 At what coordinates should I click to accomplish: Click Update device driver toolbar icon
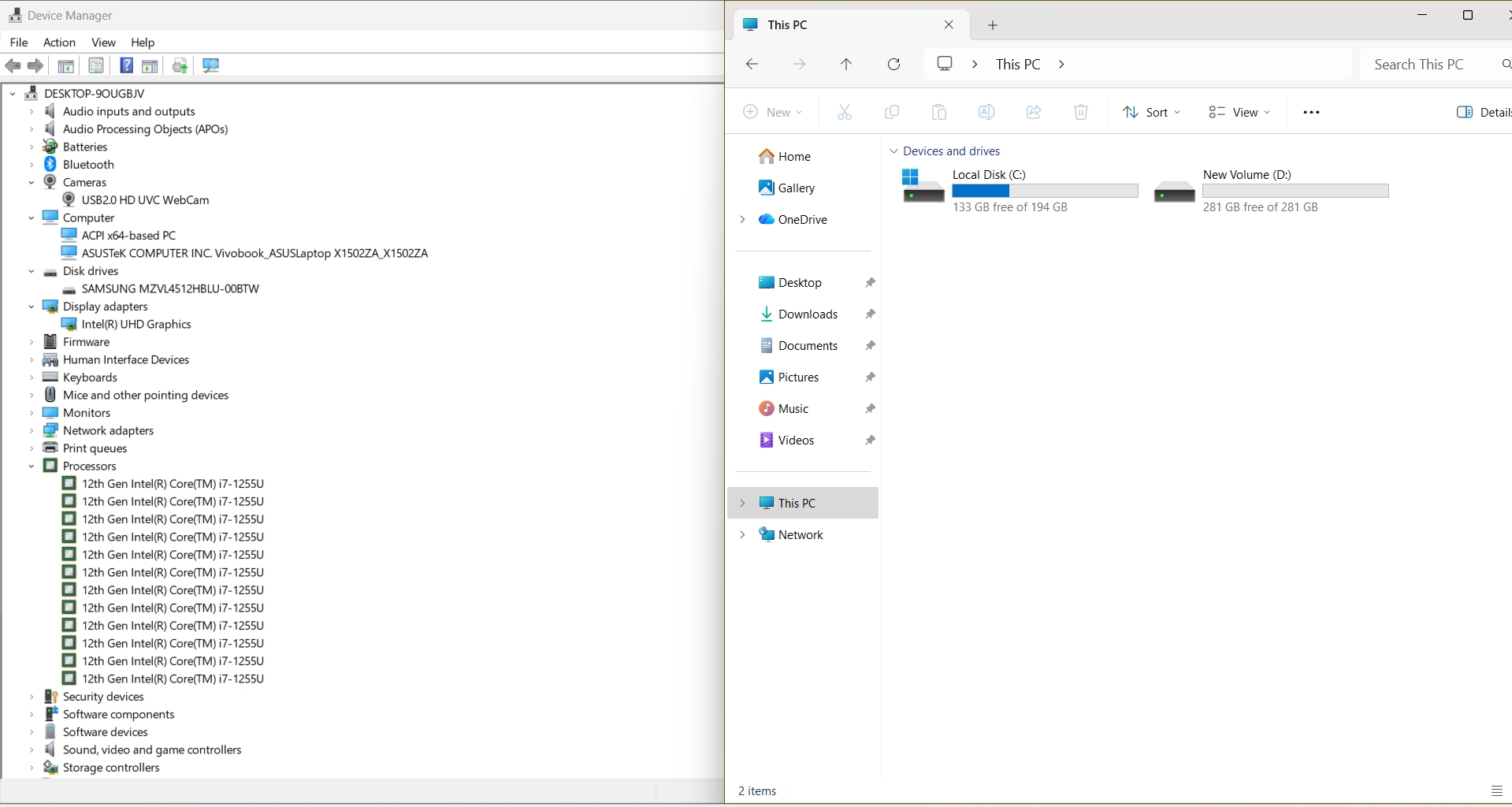pos(180,65)
